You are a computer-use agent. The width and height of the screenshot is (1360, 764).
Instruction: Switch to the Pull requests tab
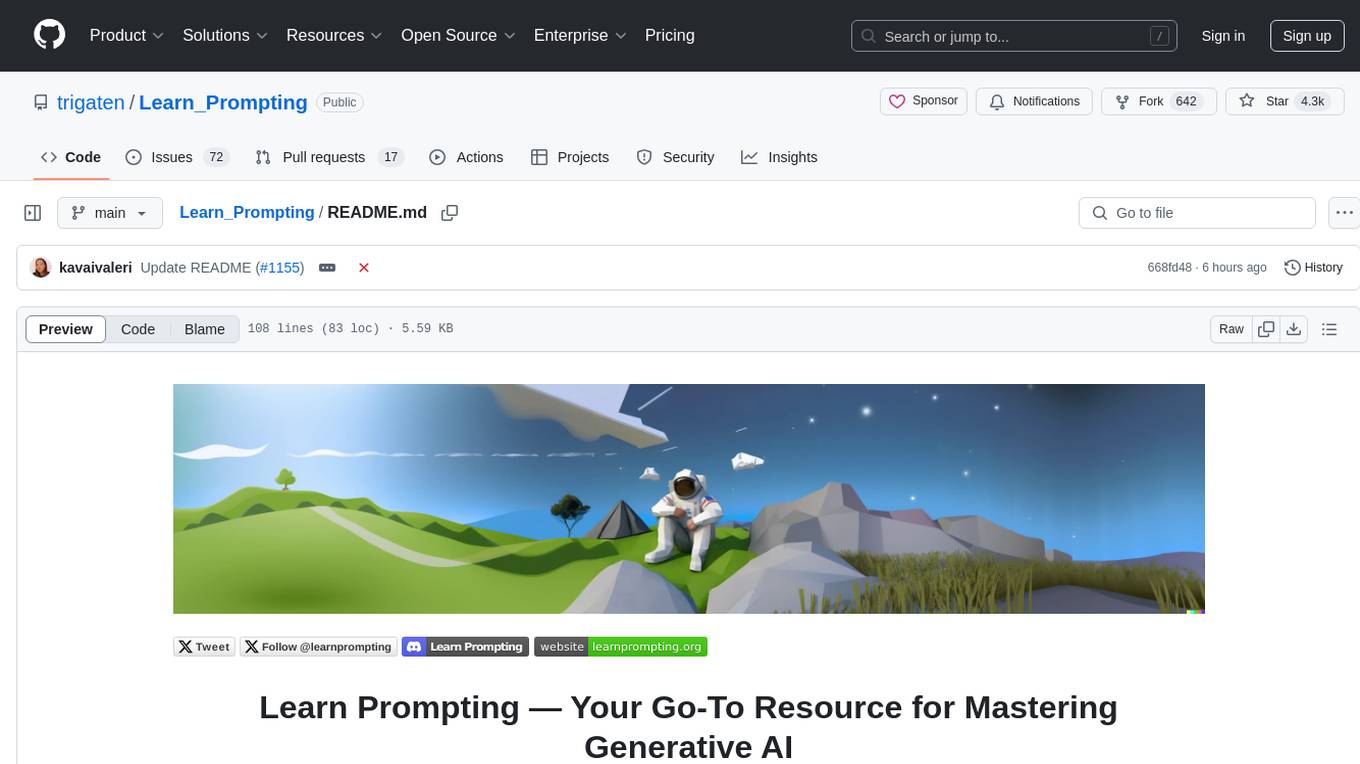point(328,157)
